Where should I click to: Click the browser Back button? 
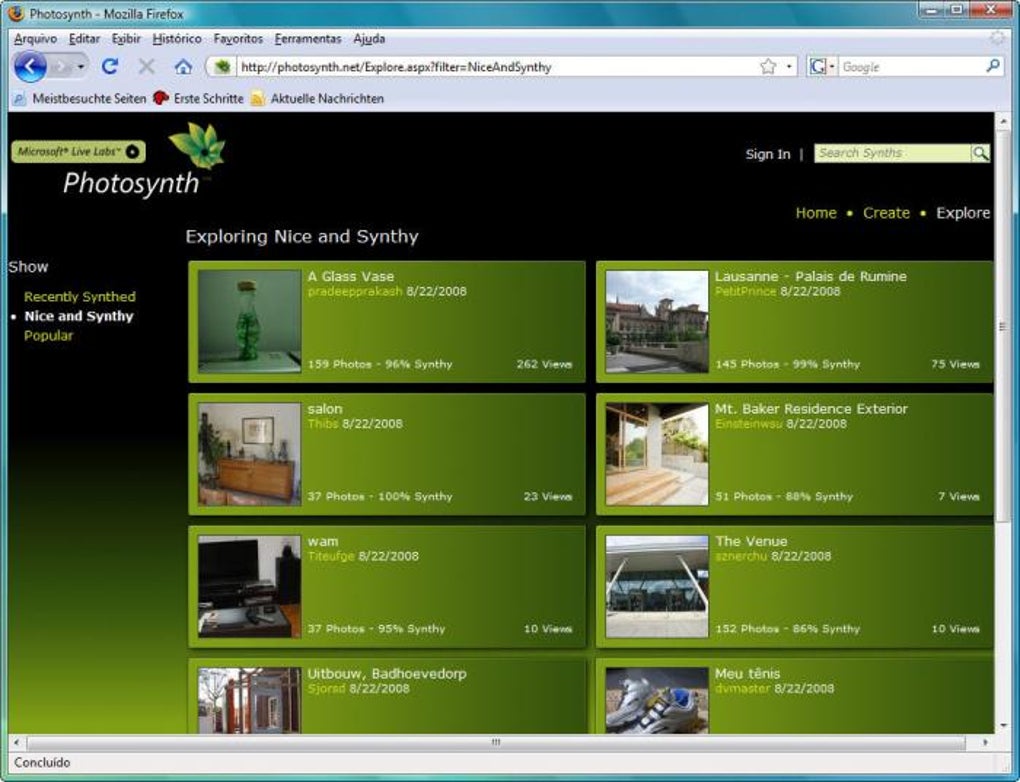[30, 66]
